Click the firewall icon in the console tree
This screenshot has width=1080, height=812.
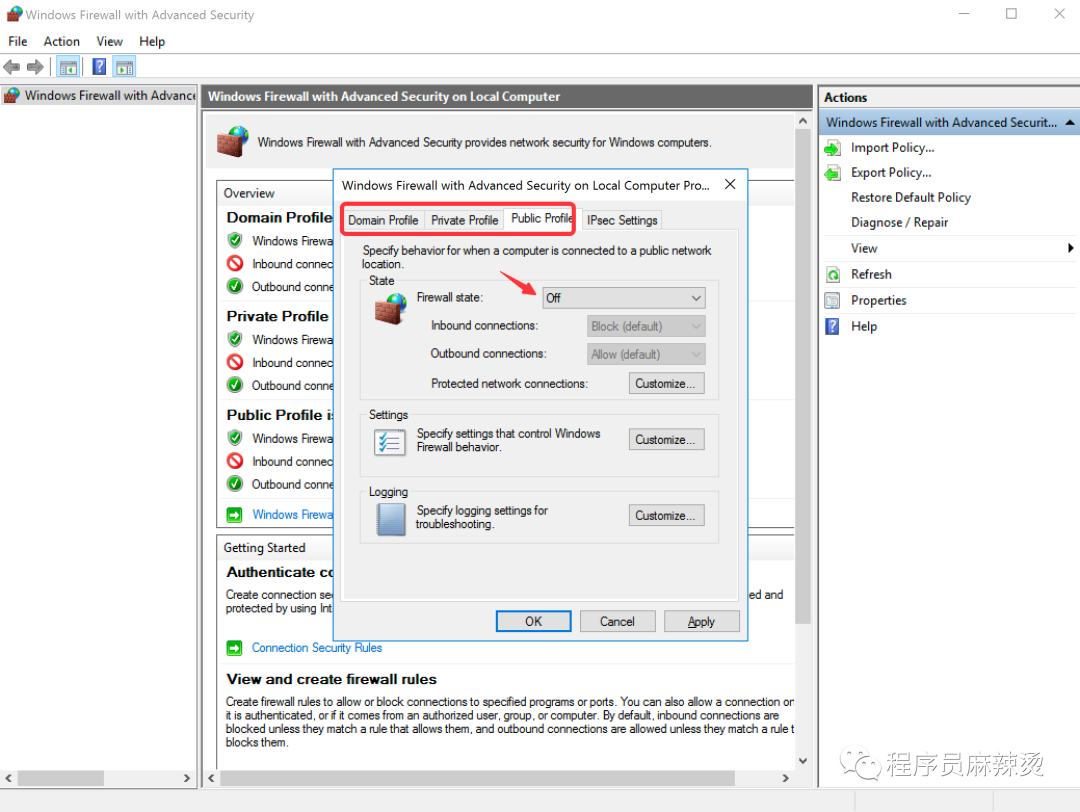point(12,95)
